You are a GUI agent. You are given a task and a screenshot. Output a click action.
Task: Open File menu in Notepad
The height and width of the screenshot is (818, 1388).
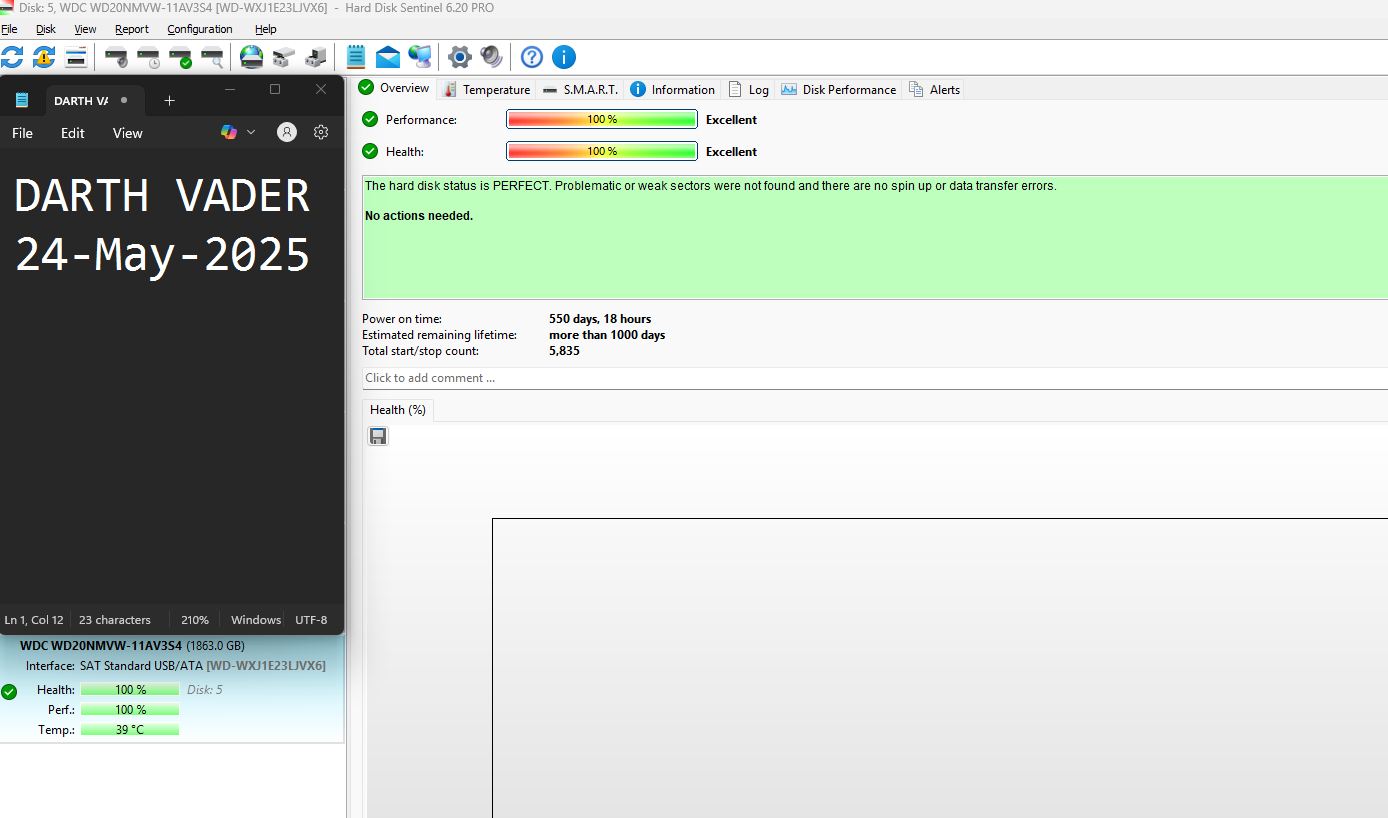pos(22,133)
